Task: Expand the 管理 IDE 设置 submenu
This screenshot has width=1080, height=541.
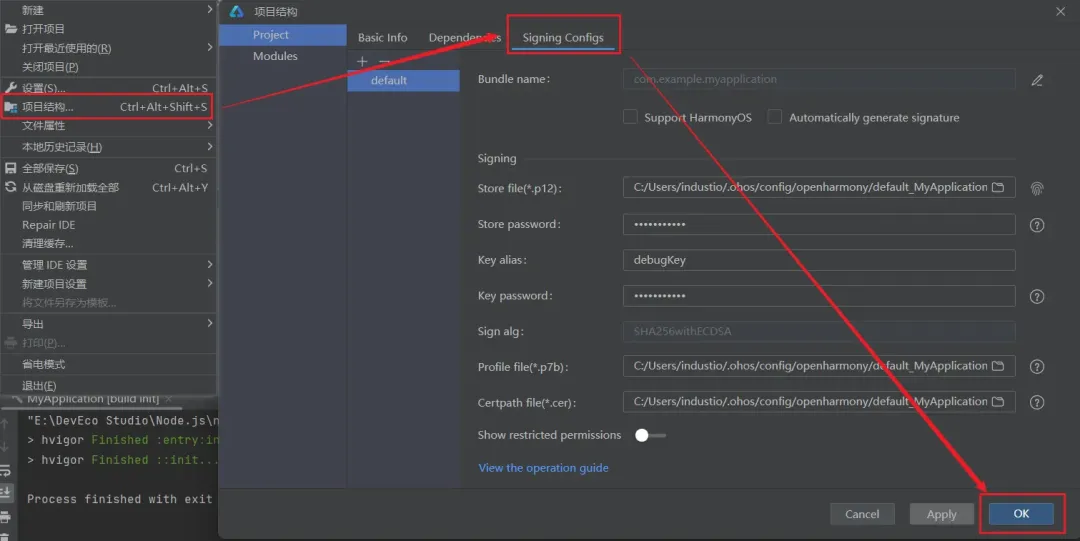Action: pos(210,265)
